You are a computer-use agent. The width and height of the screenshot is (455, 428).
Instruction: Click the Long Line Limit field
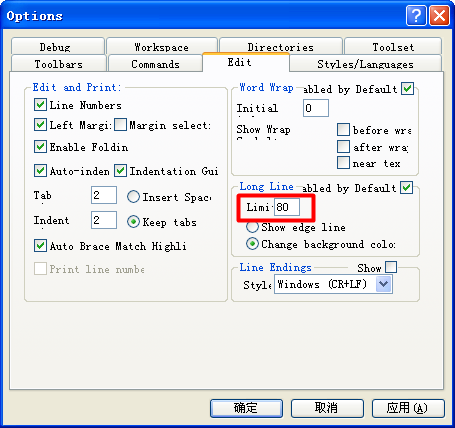pyautogui.click(x=287, y=207)
